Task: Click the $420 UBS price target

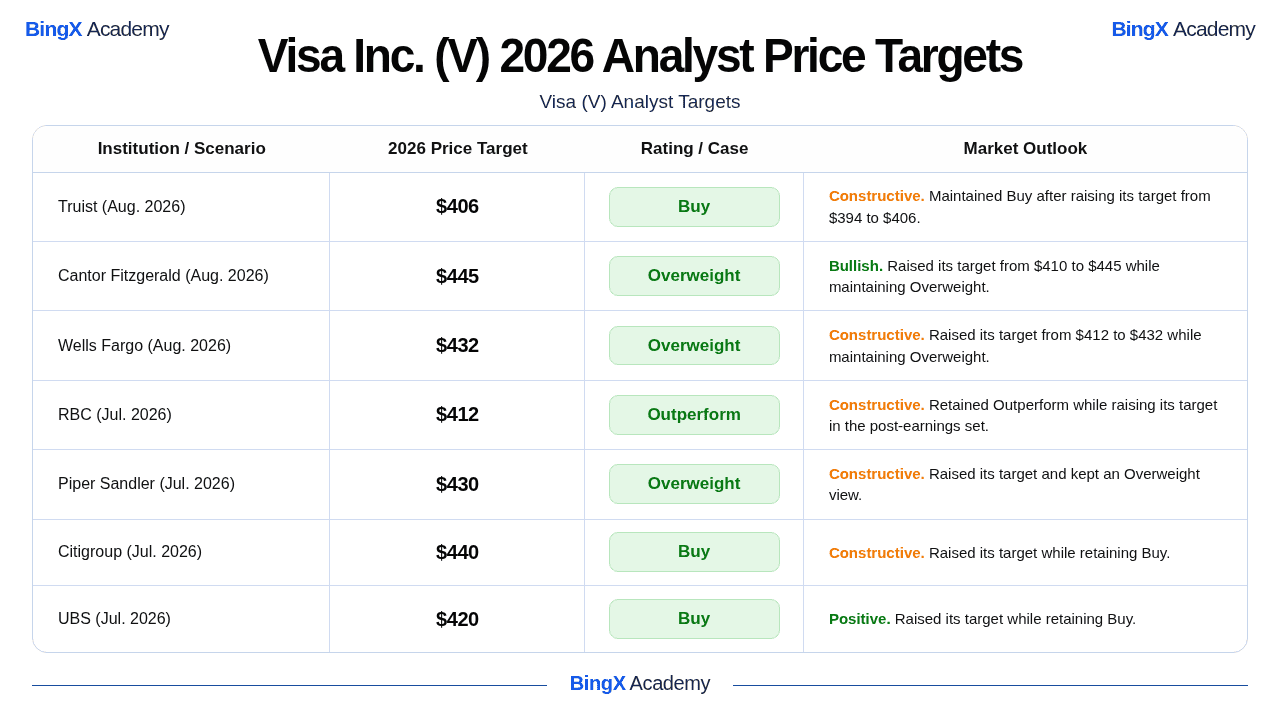Action: 457,619
